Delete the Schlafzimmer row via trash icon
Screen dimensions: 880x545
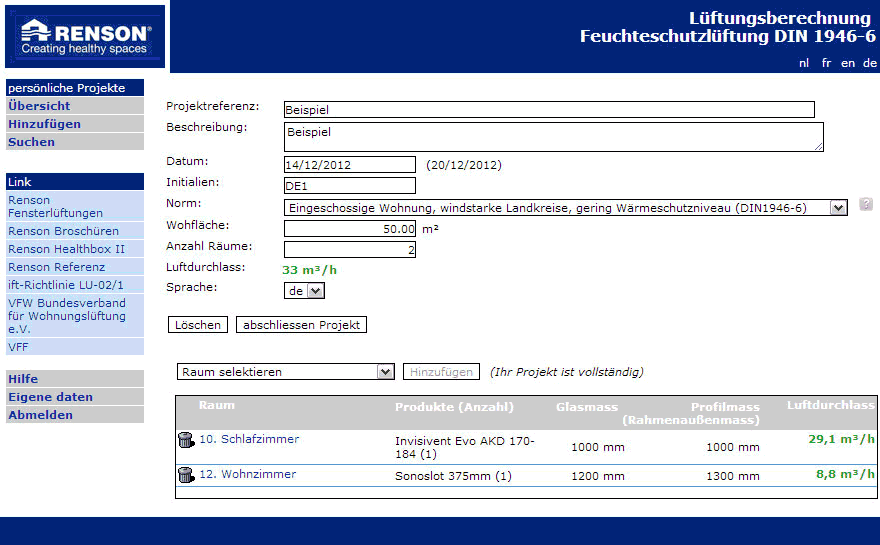186,439
